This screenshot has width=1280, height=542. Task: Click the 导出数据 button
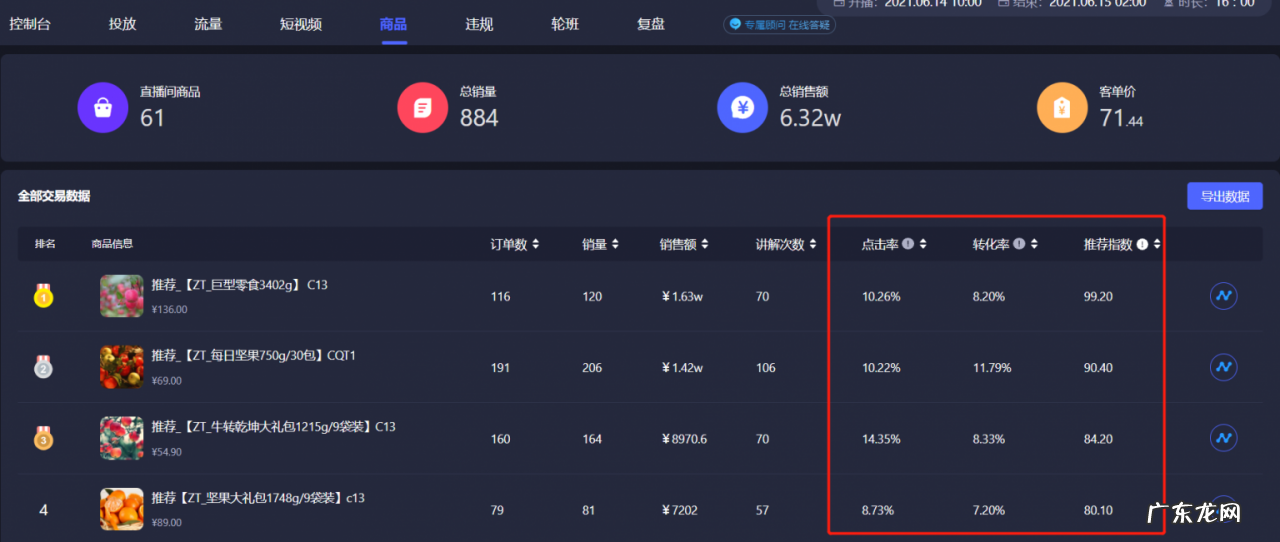(1224, 196)
